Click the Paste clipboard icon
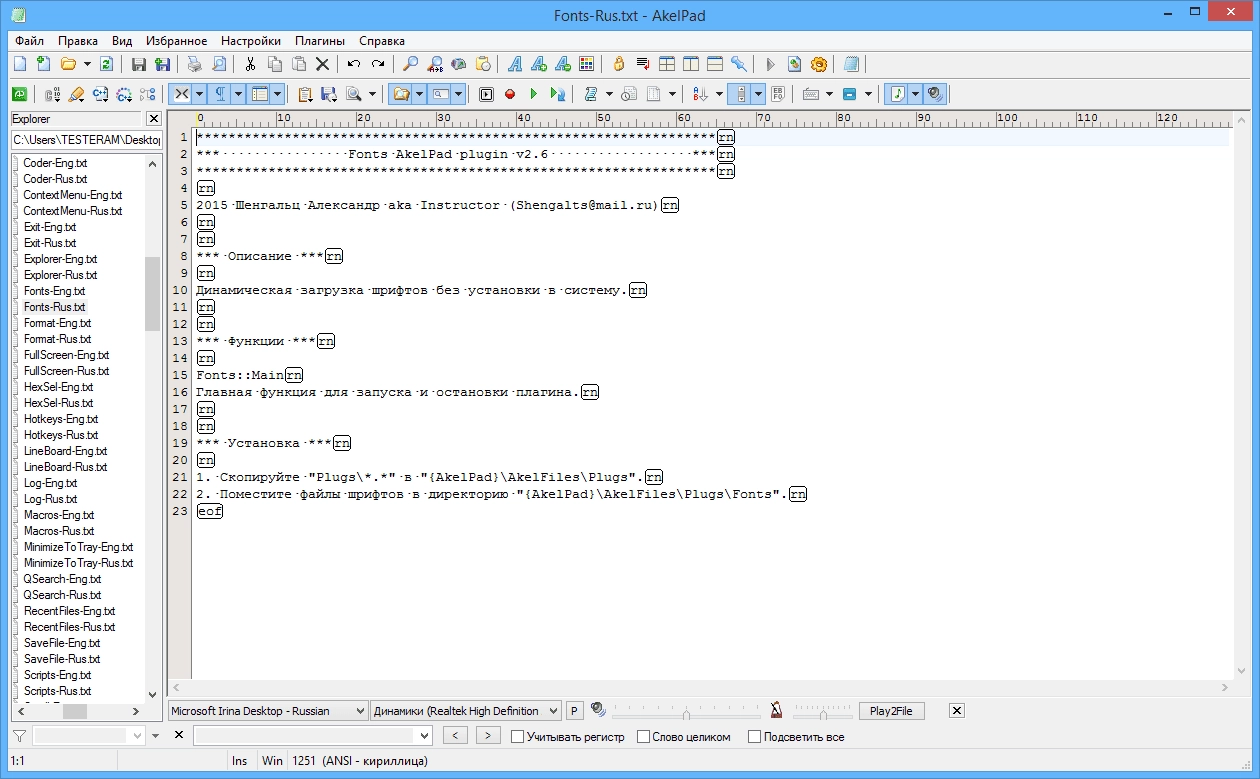 [298, 64]
